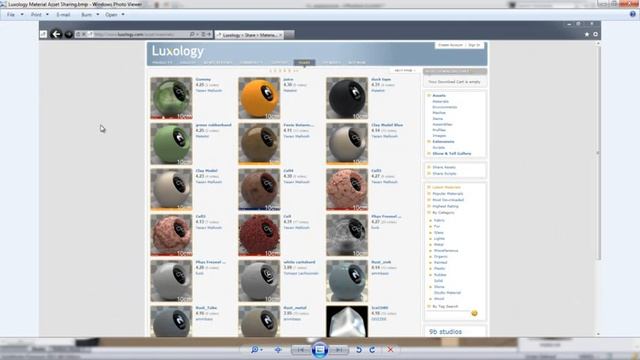
Task: Open the Open dropdown menu
Action: 114,15
